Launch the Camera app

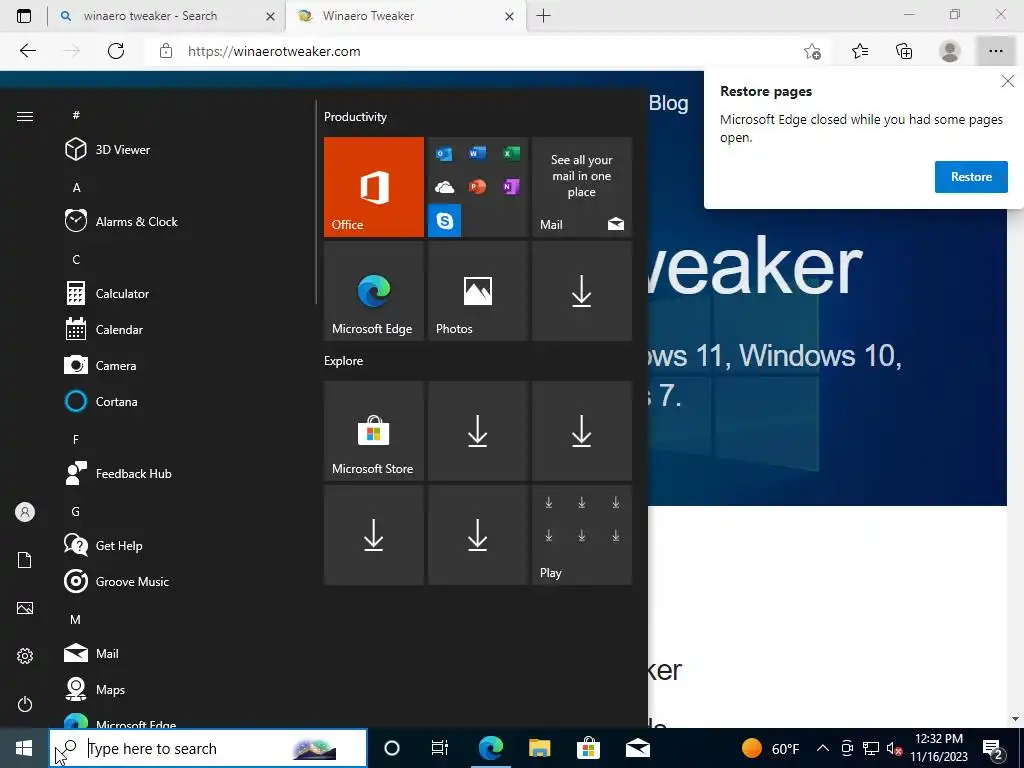coord(183,365)
